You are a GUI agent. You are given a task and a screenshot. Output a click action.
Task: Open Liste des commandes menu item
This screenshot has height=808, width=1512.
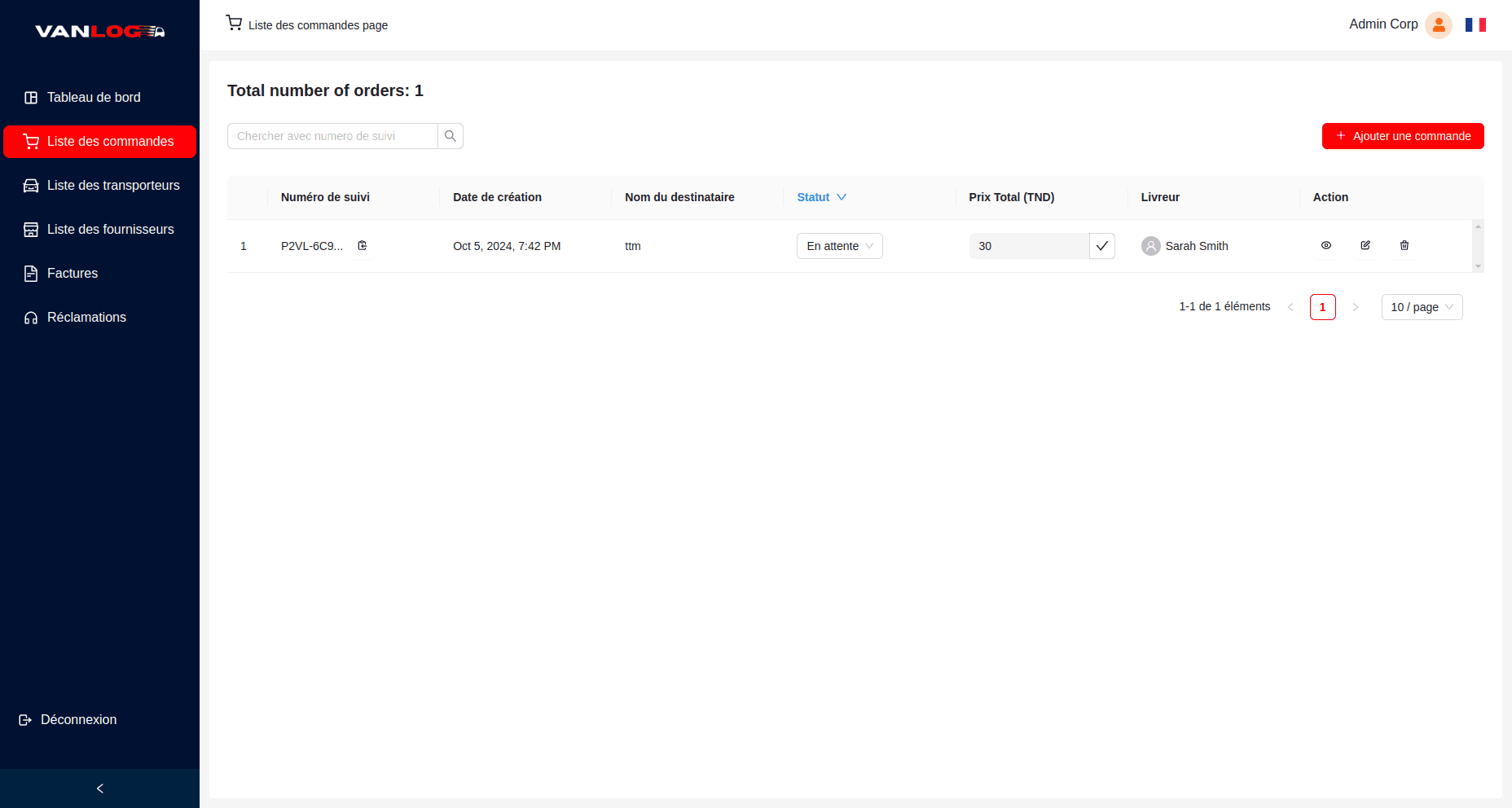(99, 142)
